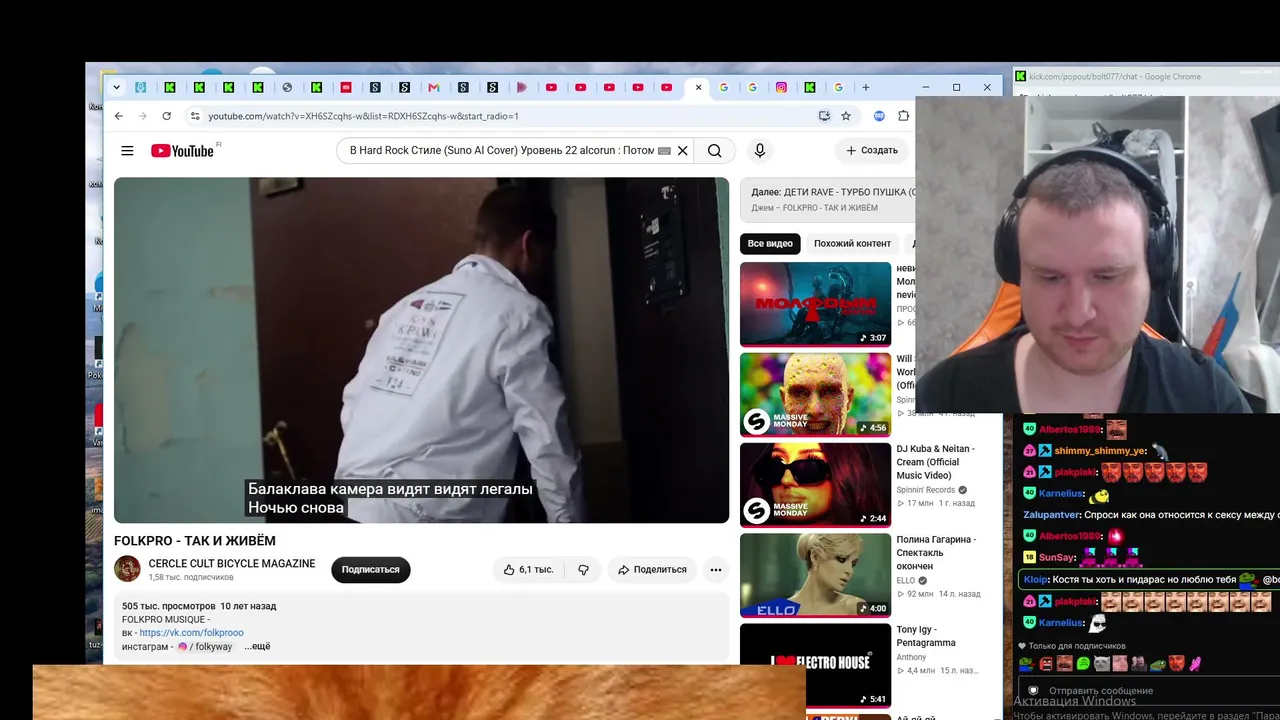Open the Massive Monday thumbnail 4:56
1280x720 pixels.
tap(815, 395)
